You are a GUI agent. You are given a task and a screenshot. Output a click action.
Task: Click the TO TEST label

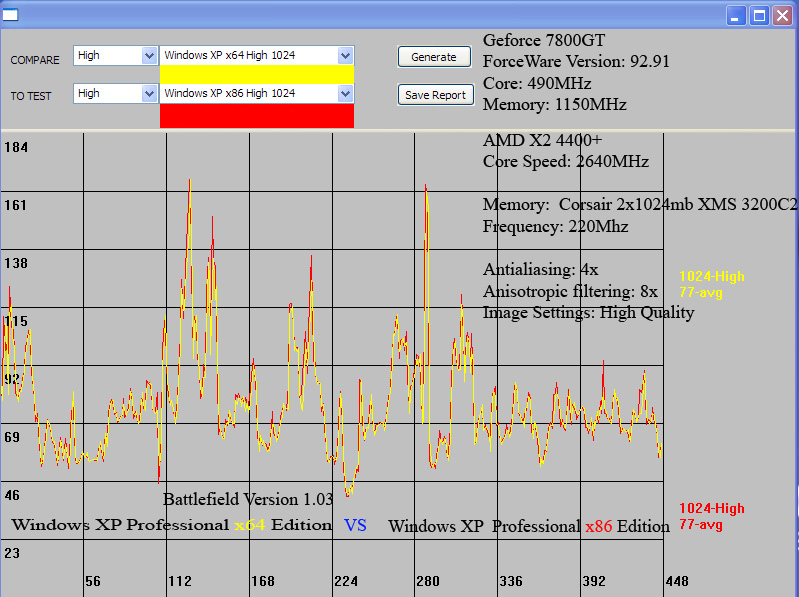click(x=31, y=96)
